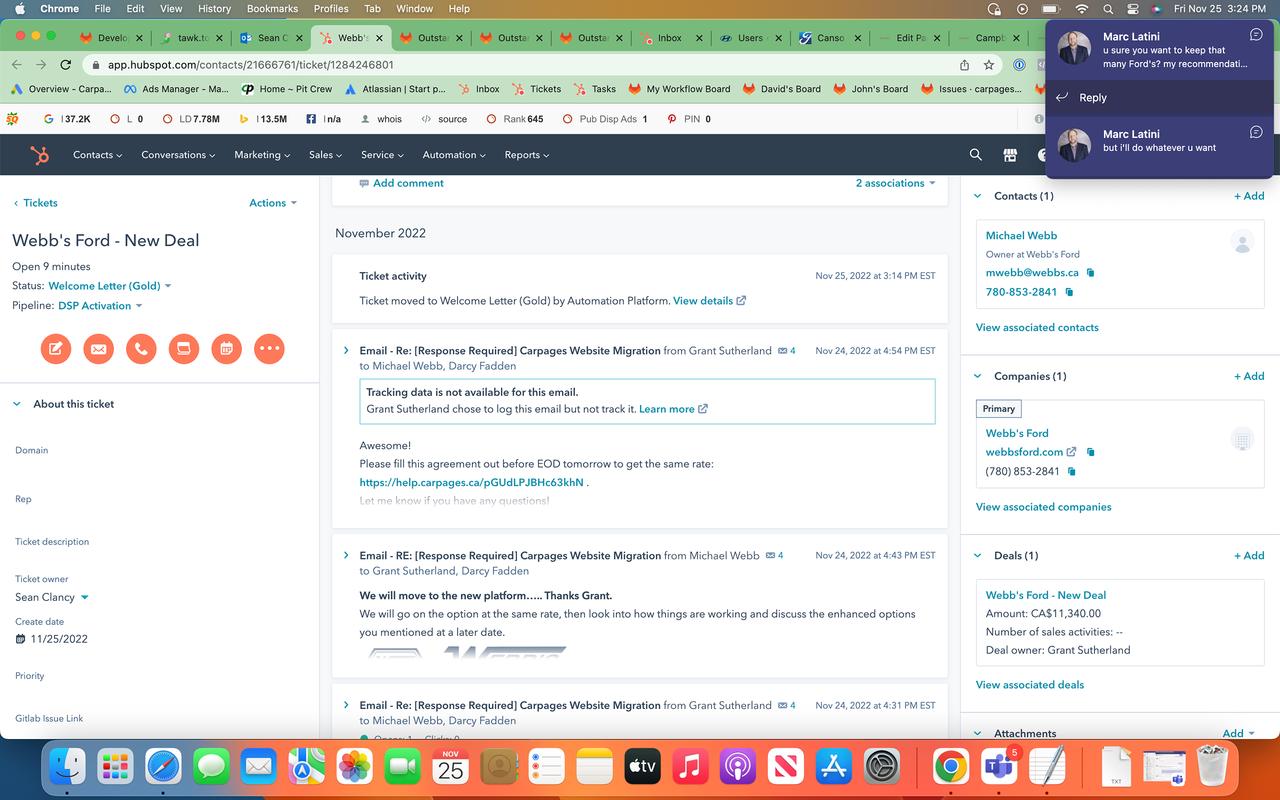Click the orange schedule meeting calendar icon
Screen dimensions: 1280x800
[x=227, y=349]
